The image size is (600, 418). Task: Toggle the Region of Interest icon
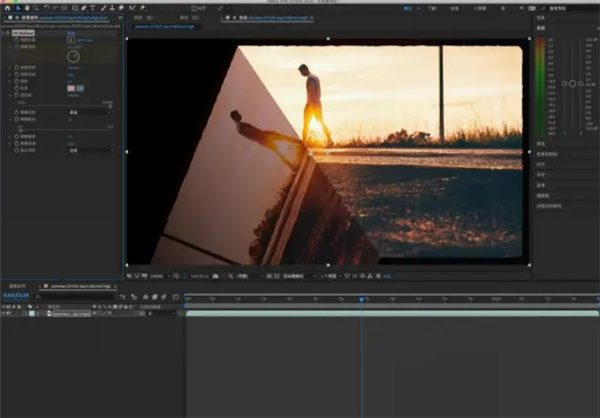click(269, 276)
